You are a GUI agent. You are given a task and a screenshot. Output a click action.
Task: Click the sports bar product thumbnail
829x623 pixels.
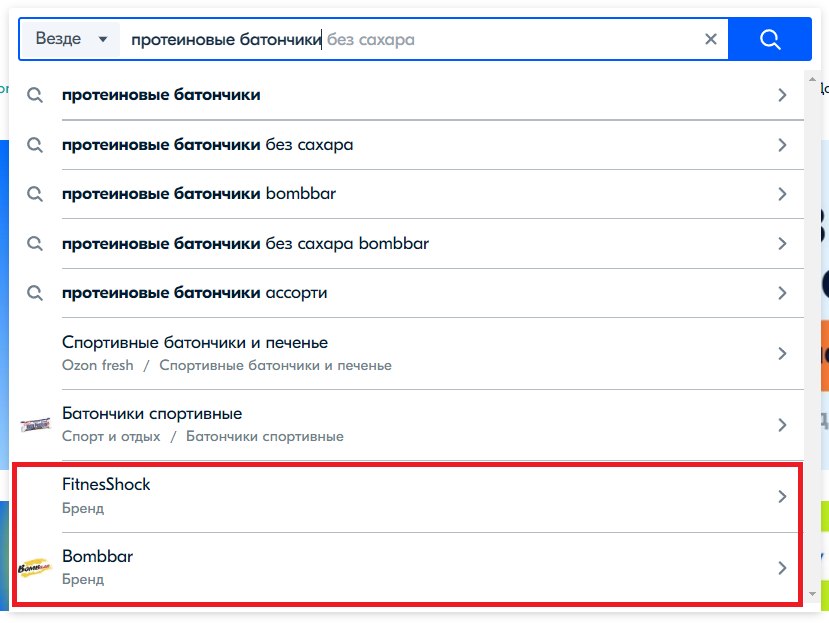pyautogui.click(x=35, y=425)
